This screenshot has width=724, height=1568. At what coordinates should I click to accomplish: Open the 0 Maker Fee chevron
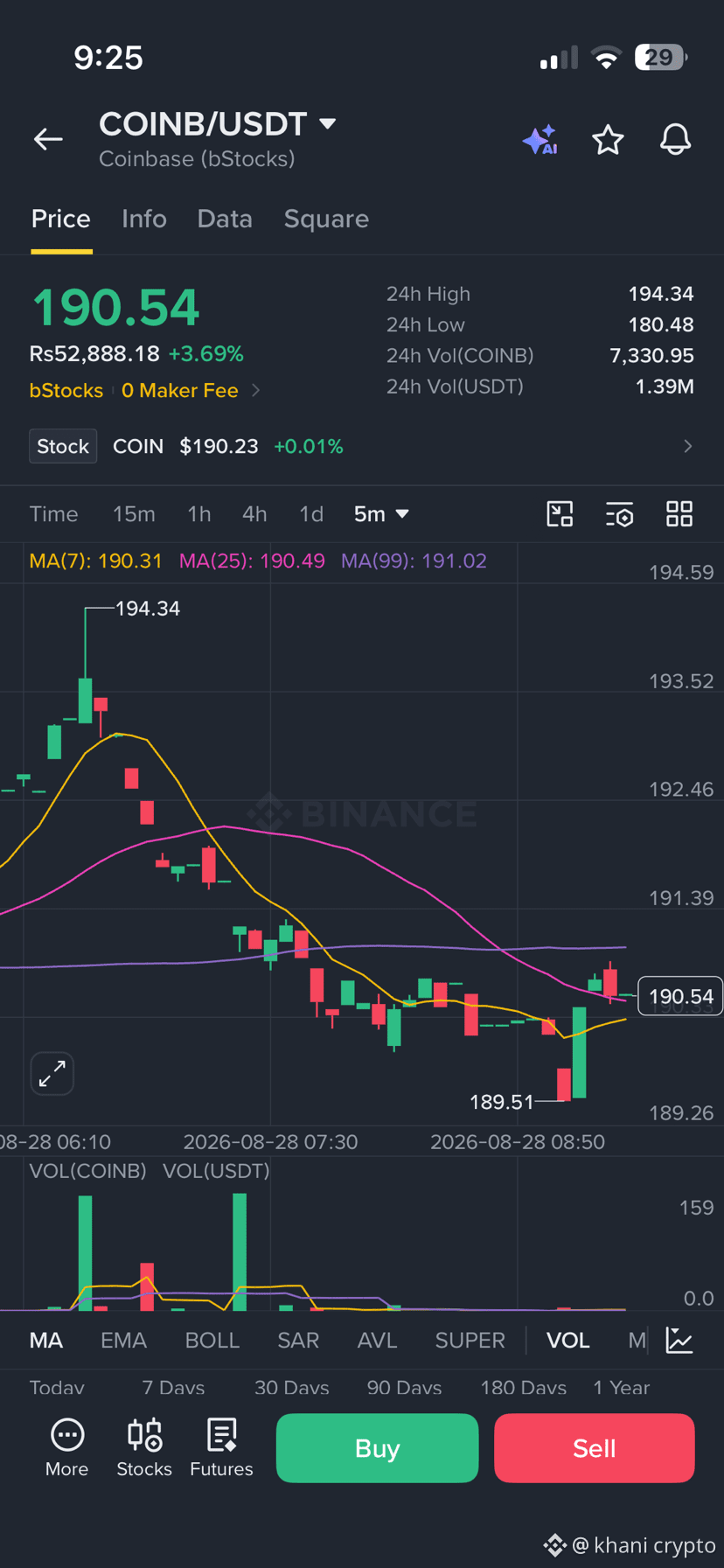tap(256, 390)
